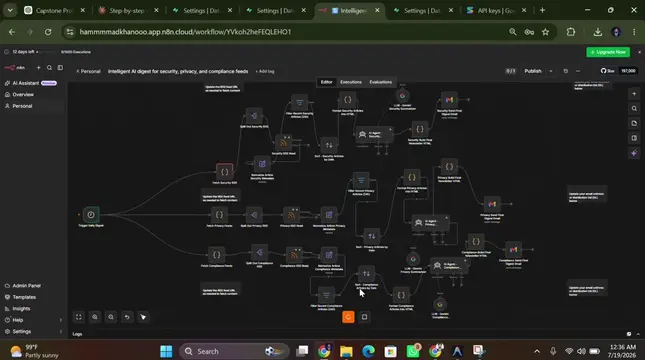
Task: Open the Split Out Privacy RSS node
Action: click(254, 214)
